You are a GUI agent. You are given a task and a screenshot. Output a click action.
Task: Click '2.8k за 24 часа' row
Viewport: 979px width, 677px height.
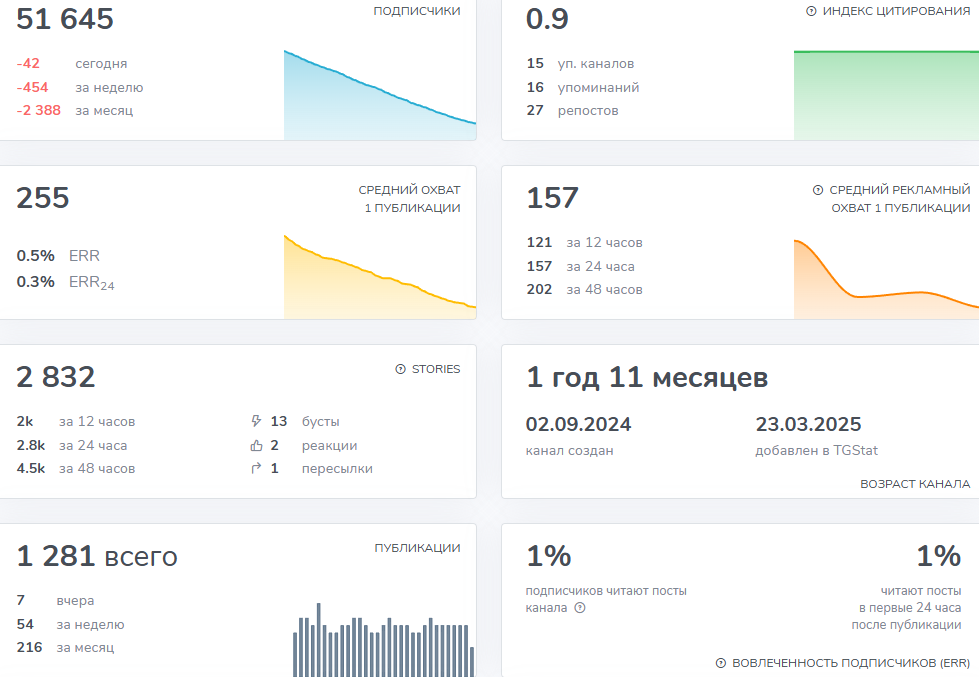[x=72, y=445]
